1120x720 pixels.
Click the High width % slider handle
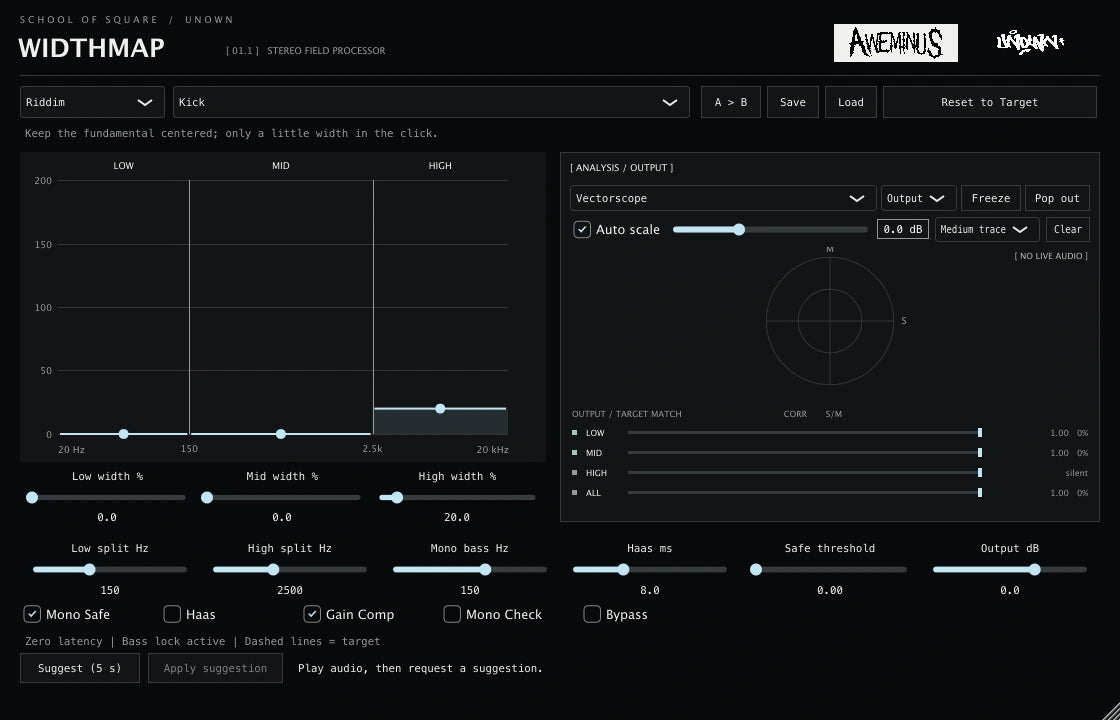pos(397,497)
